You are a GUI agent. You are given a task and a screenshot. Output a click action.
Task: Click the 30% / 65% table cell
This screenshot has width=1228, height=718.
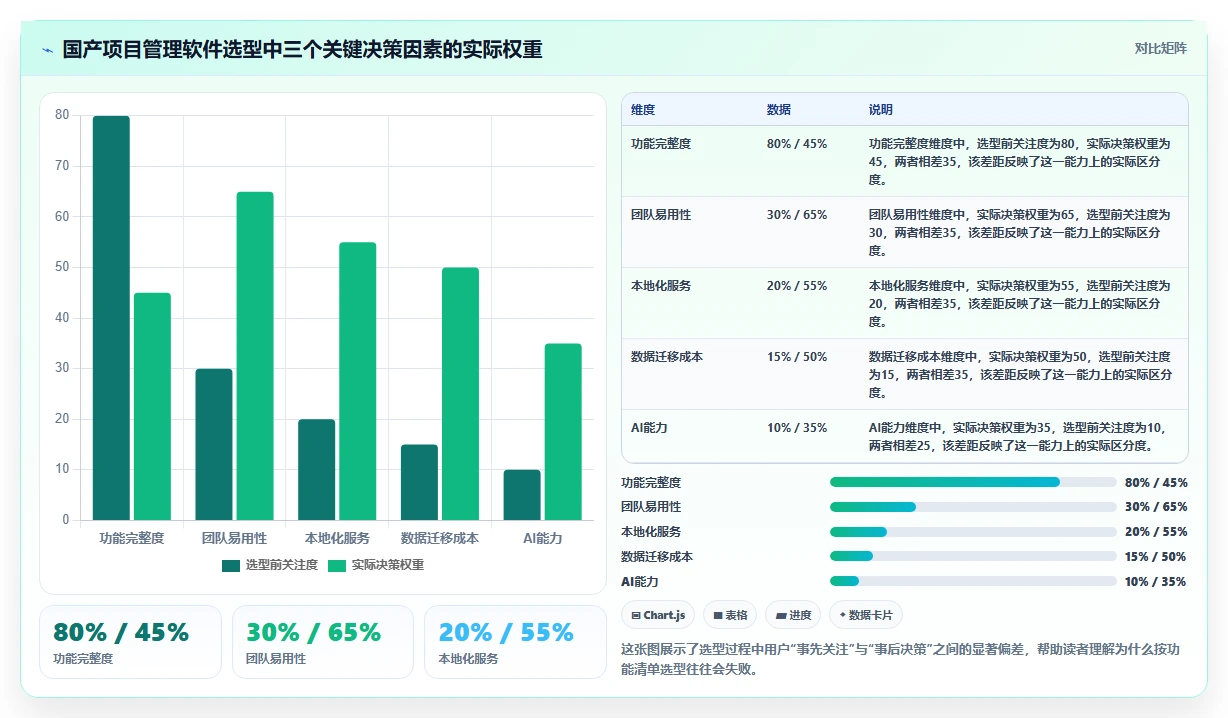797,215
